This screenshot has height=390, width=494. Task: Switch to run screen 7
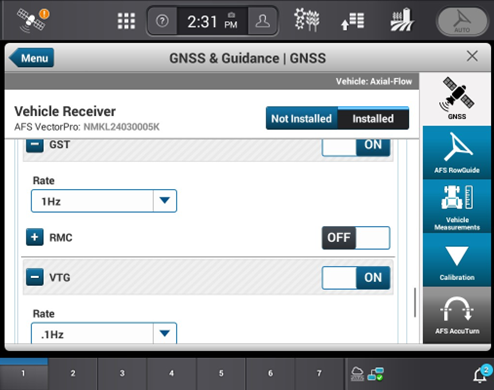319,373
